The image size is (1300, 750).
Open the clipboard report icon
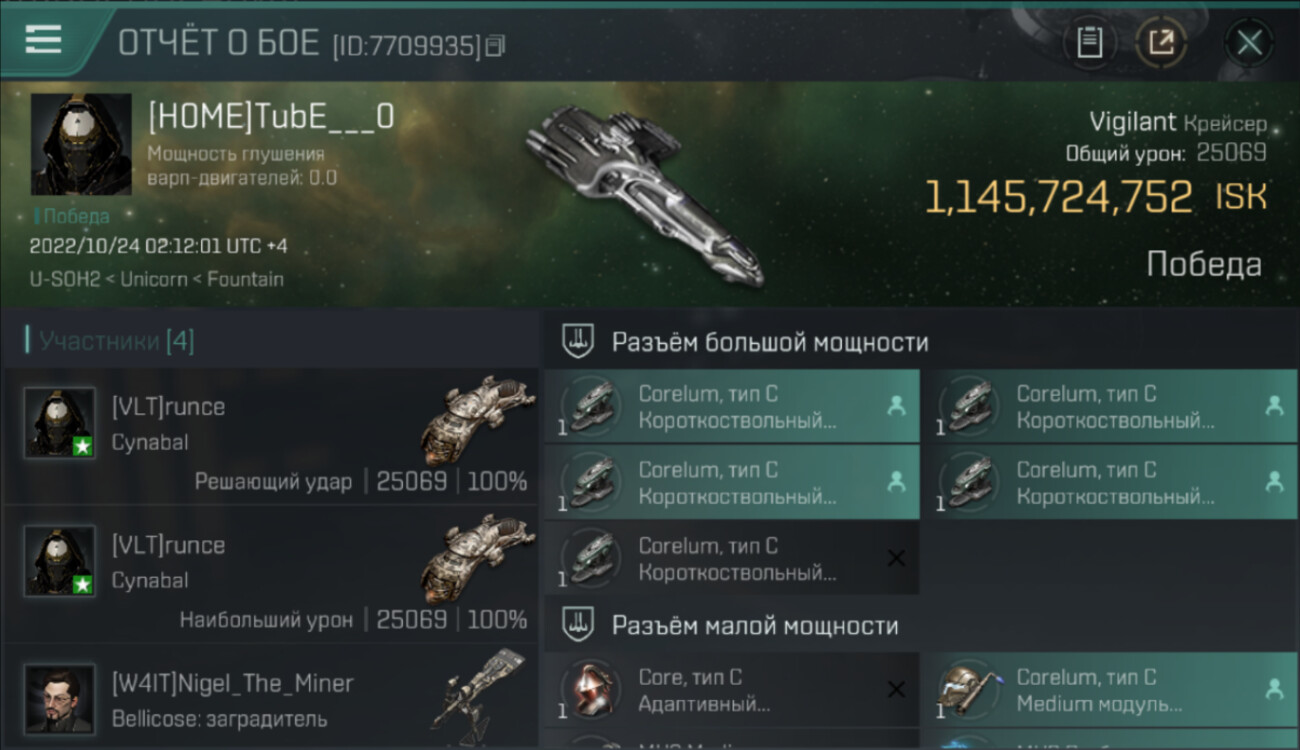click(x=1089, y=42)
